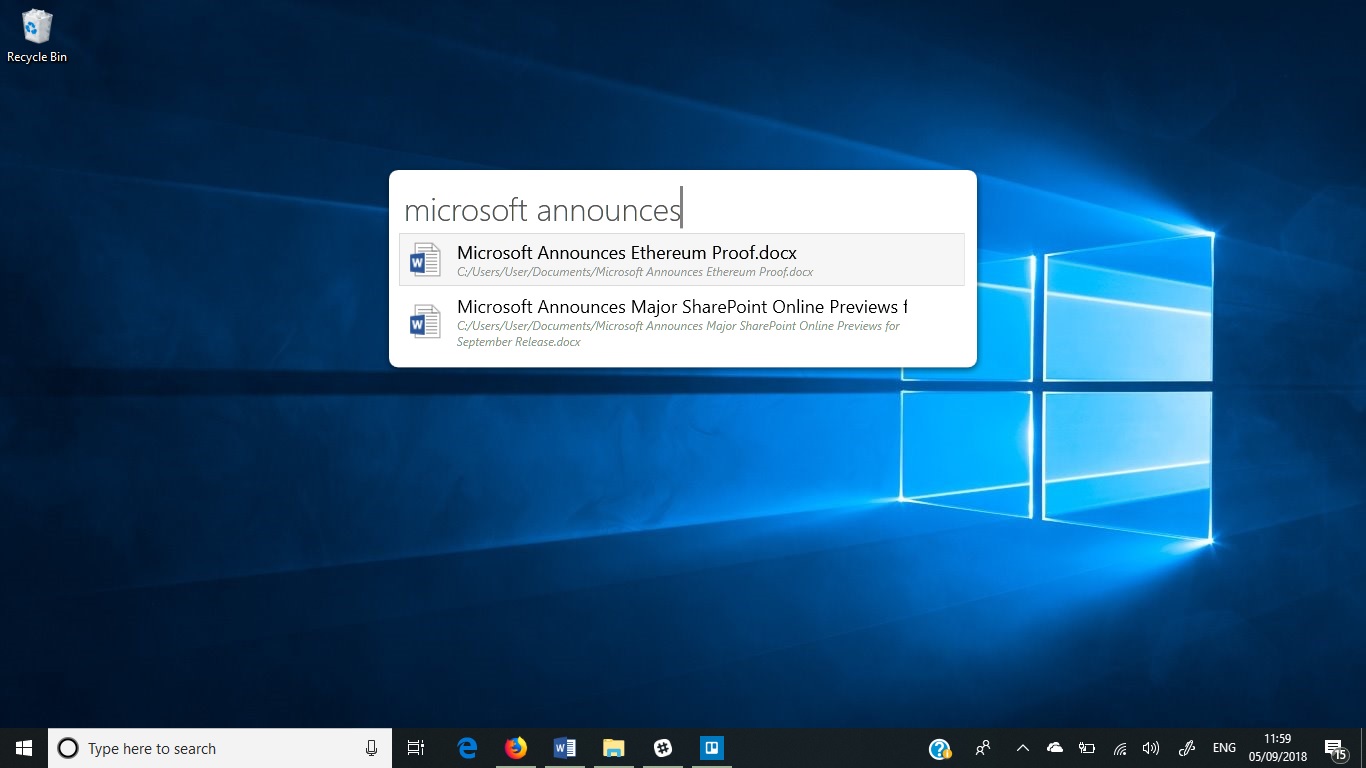Screen dimensions: 1366x768
Task: Click the microphone in the search bar
Action: coord(371,748)
